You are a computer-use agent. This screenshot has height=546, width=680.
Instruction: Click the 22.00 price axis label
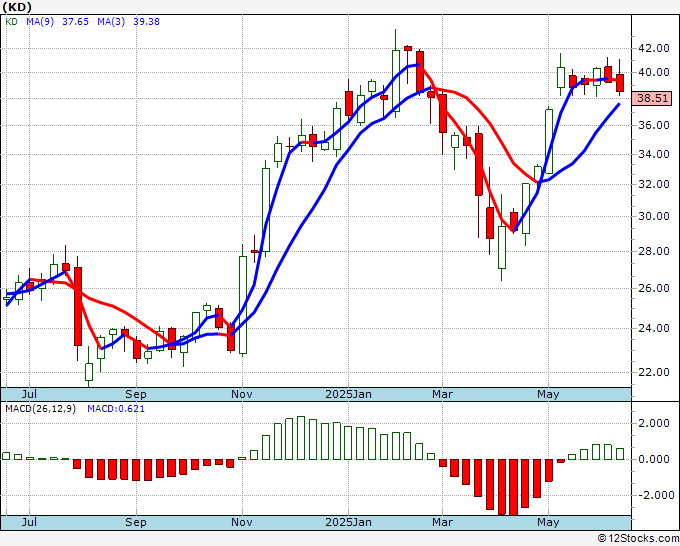[x=653, y=372]
